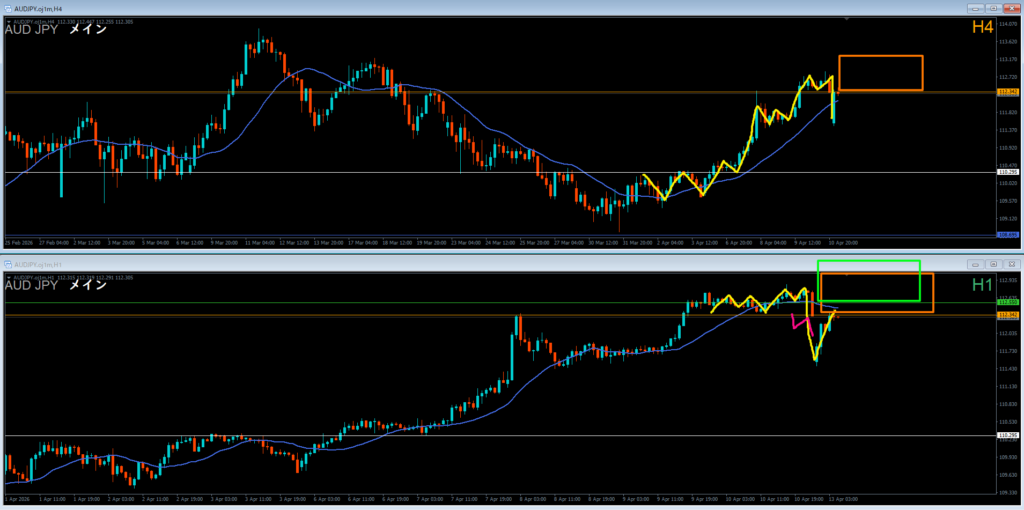Click the green H1 timeframe label
Screen dimensions: 1024x510
(x=981, y=284)
